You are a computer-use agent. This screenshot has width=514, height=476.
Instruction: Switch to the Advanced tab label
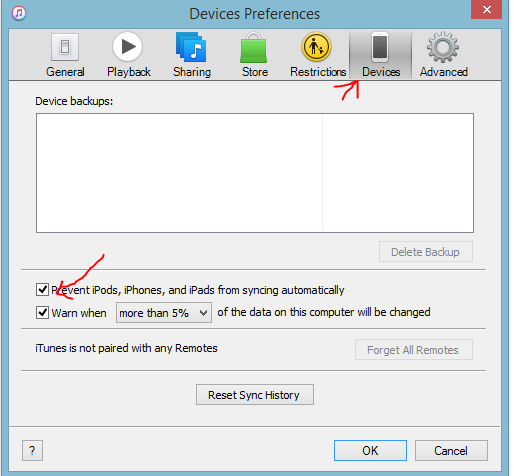[443, 72]
